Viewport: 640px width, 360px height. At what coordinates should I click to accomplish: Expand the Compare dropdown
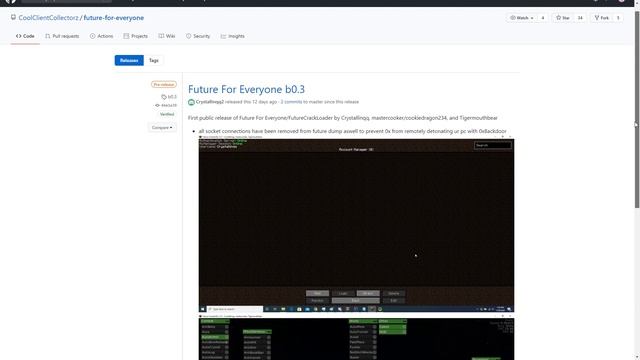[x=162, y=128]
